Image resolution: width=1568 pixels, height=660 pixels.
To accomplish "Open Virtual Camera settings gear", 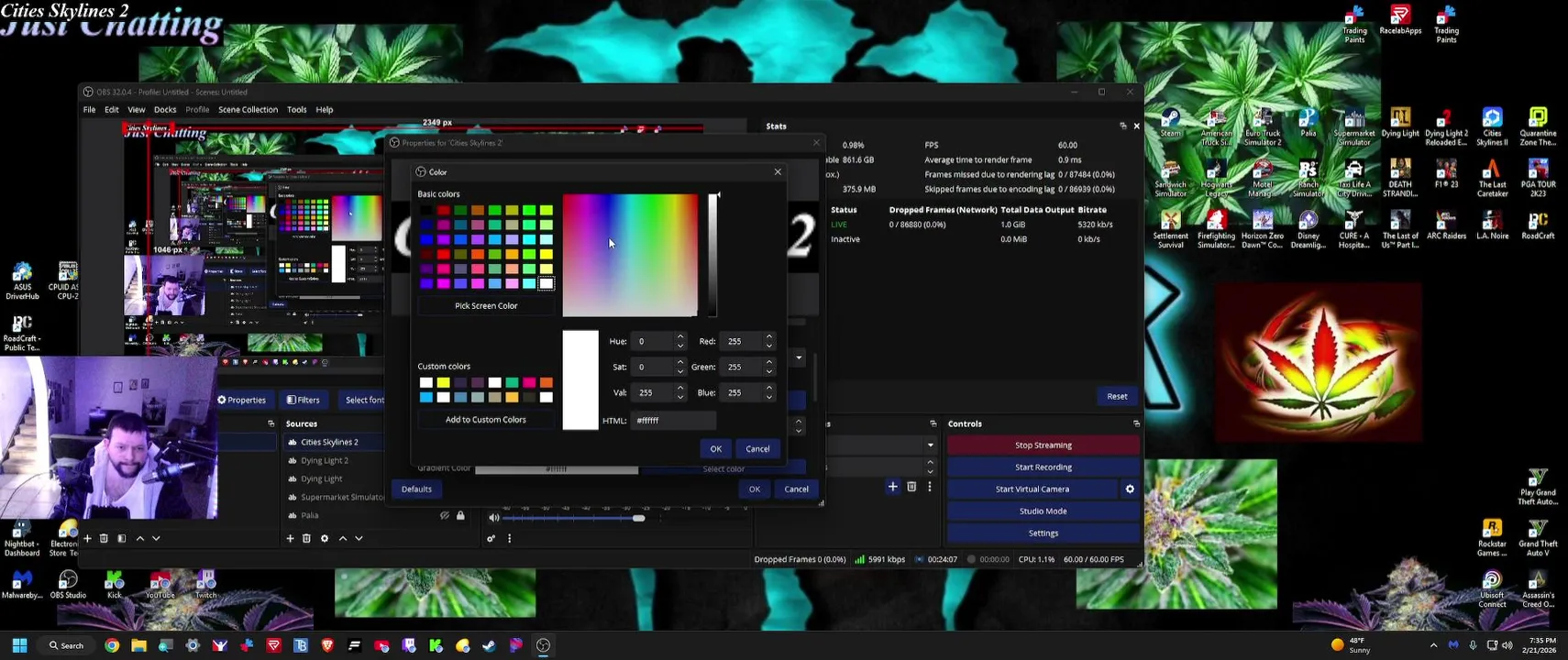I will click(x=1130, y=489).
